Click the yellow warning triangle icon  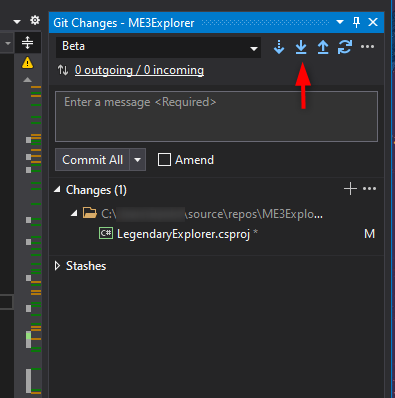coord(27,63)
